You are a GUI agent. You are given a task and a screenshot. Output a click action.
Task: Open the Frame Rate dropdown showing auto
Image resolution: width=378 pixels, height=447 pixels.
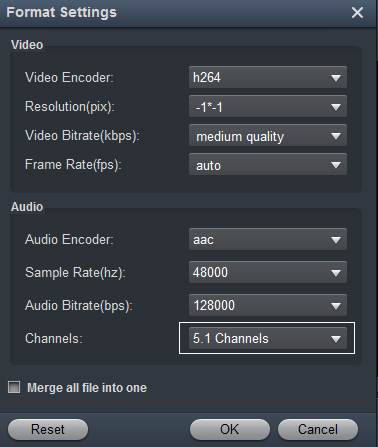pyautogui.click(x=268, y=164)
